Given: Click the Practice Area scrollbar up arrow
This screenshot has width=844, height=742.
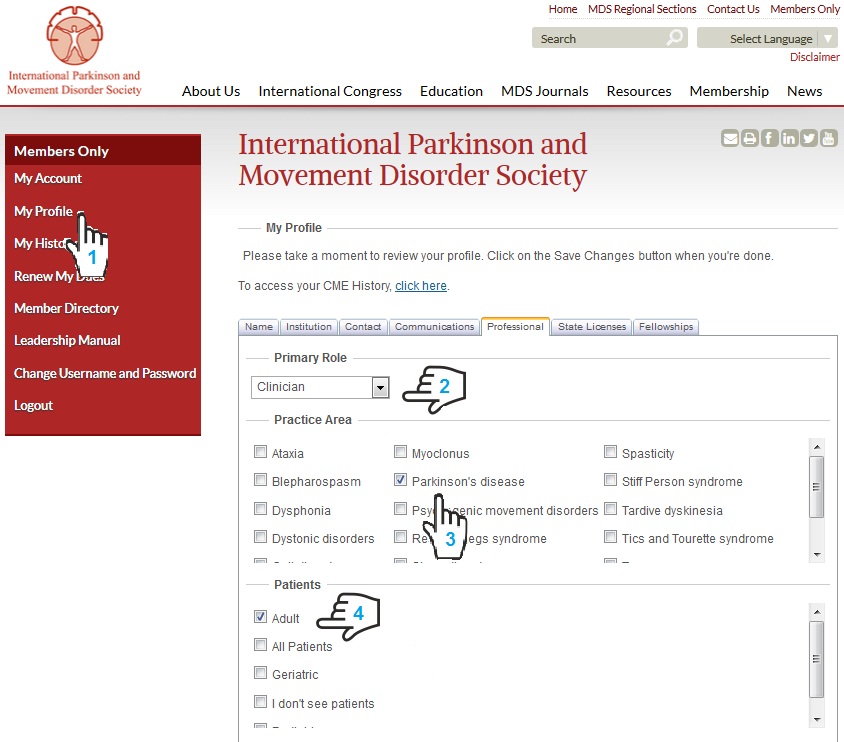Looking at the screenshot, I should coord(817,447).
